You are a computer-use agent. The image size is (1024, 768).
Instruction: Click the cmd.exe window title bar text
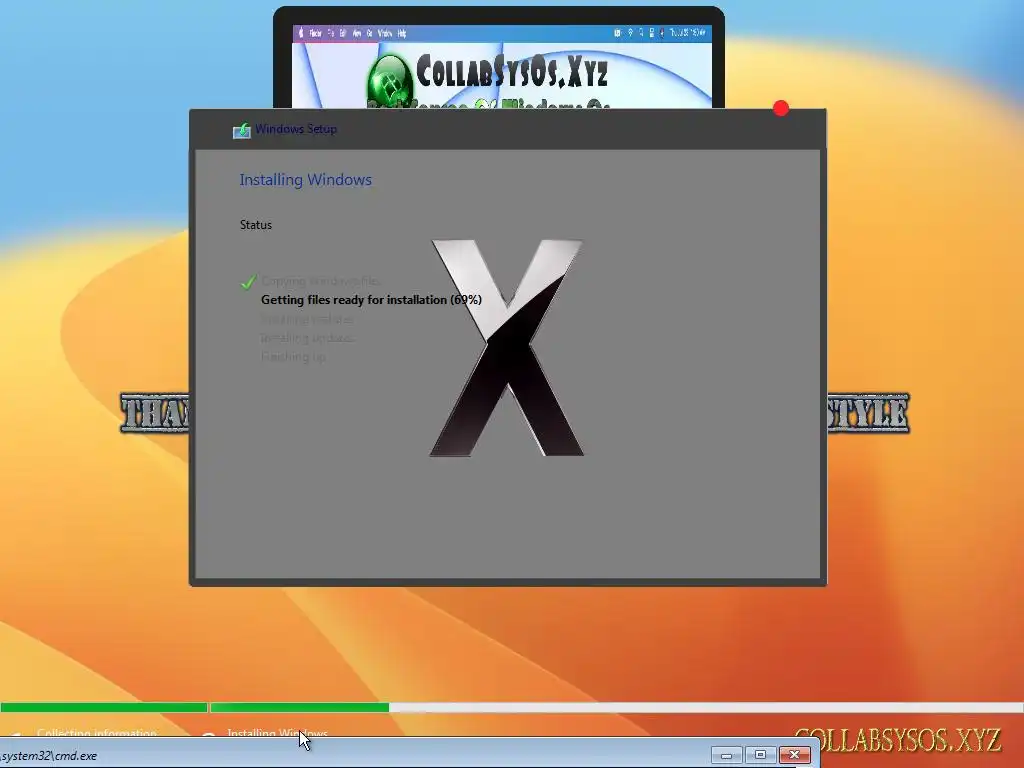(49, 756)
